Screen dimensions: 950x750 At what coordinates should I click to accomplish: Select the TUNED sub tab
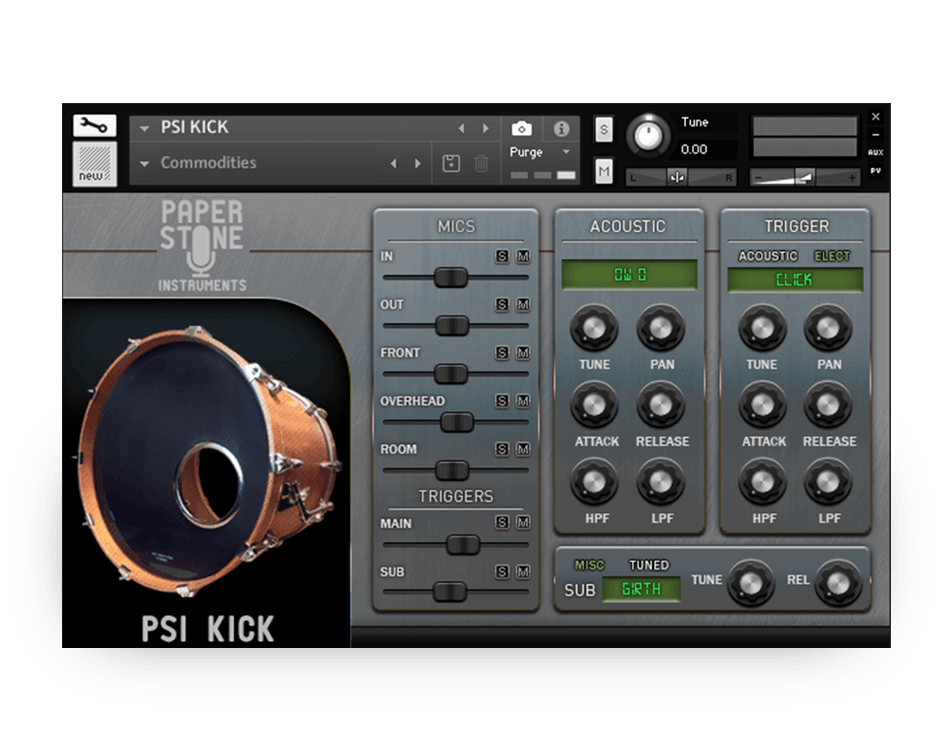[649, 565]
